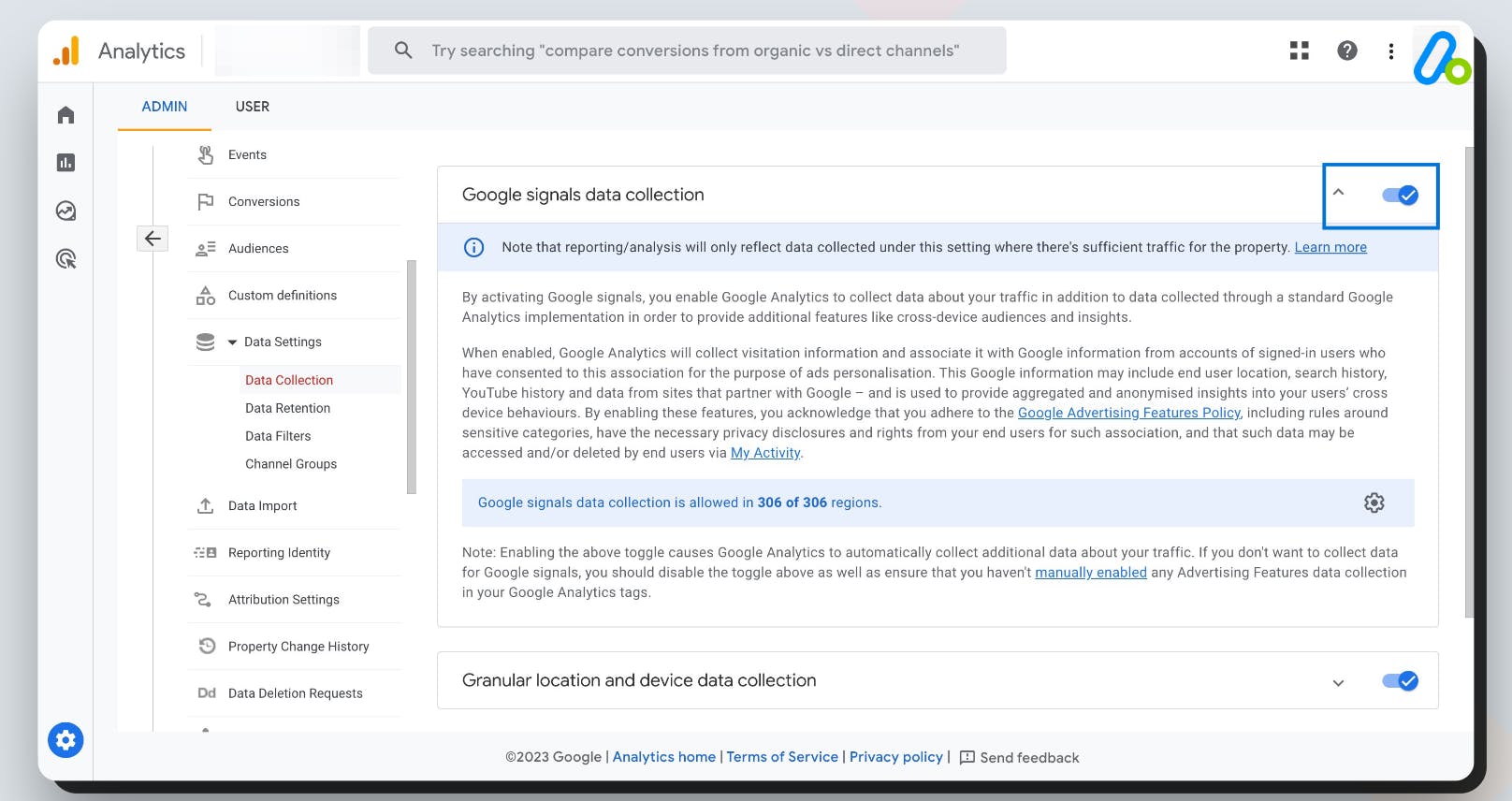Open Reporting Identity menu item

coord(279,553)
